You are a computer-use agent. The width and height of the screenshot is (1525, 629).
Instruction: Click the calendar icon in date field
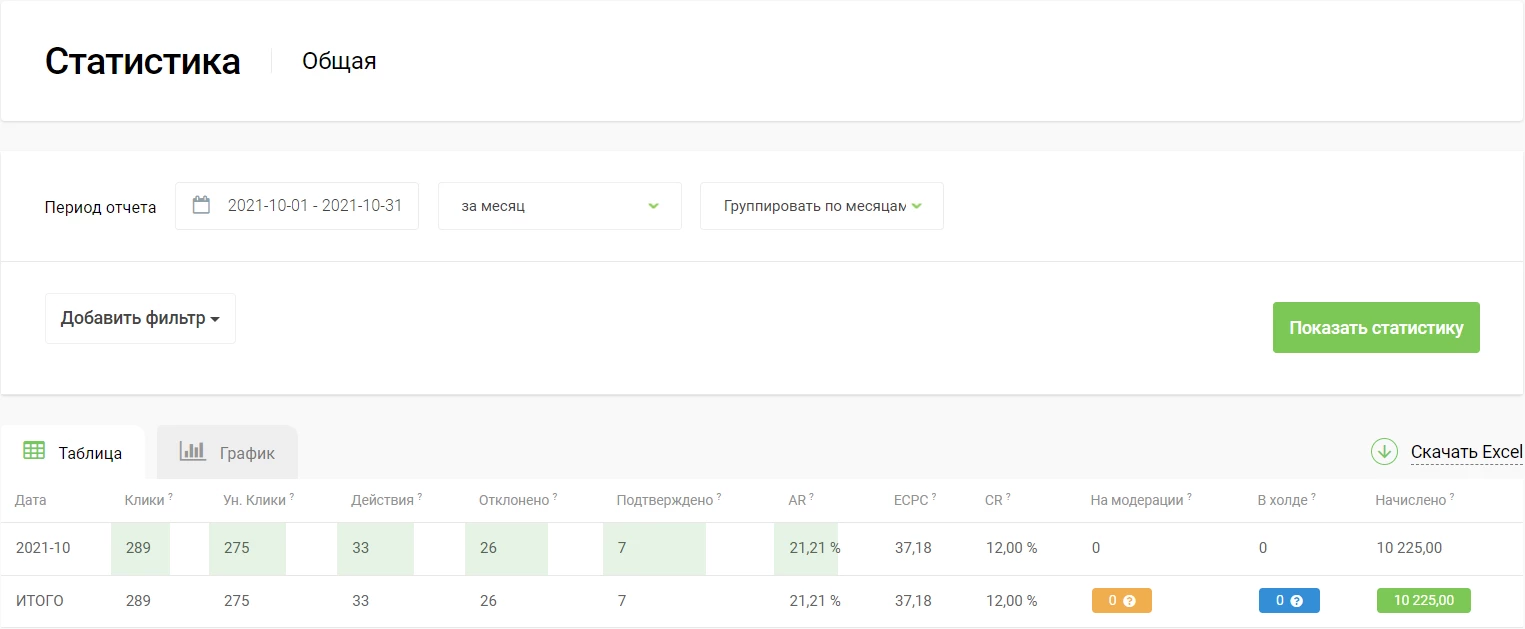click(x=201, y=205)
